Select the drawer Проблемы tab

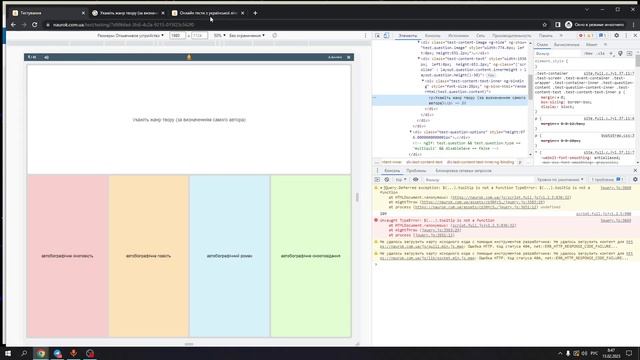click(416, 171)
